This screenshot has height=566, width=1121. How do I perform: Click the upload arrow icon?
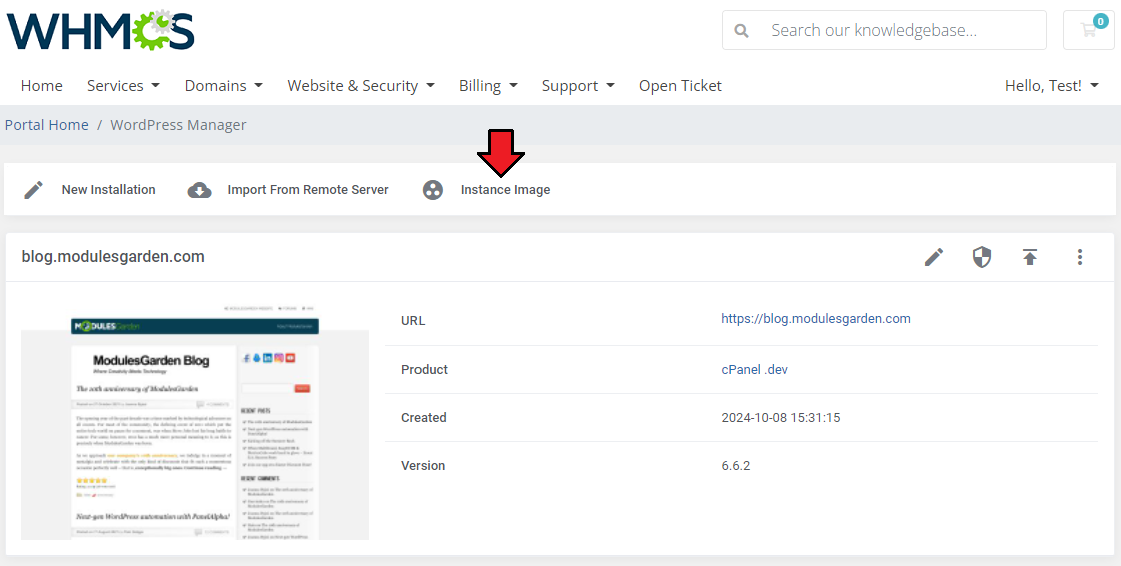[x=1029, y=257]
